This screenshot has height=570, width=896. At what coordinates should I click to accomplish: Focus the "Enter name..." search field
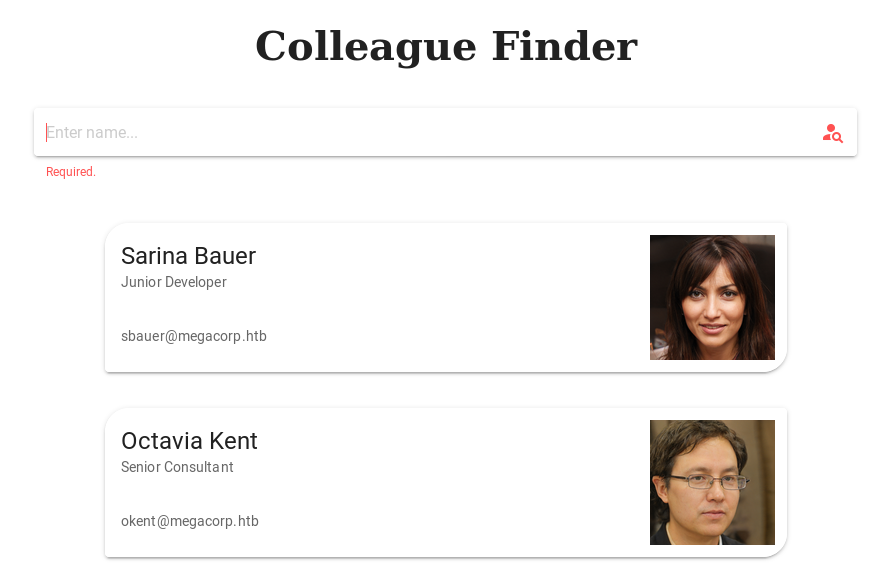point(420,133)
